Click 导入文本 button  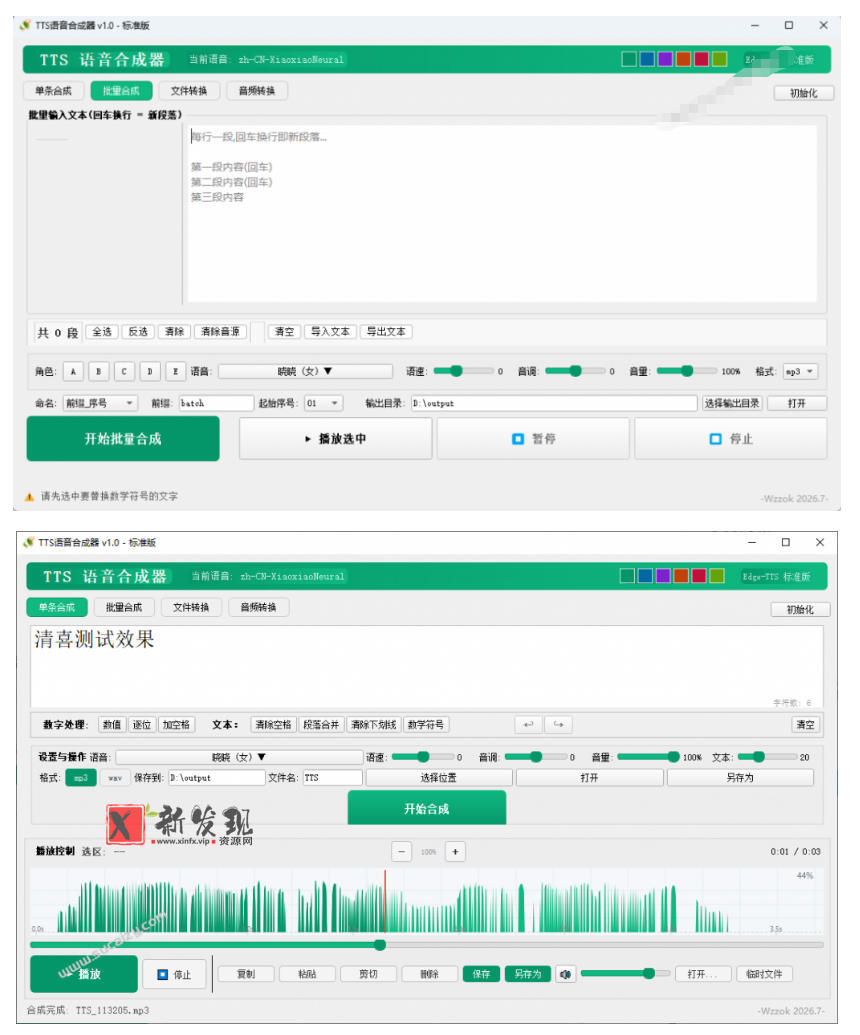330,331
